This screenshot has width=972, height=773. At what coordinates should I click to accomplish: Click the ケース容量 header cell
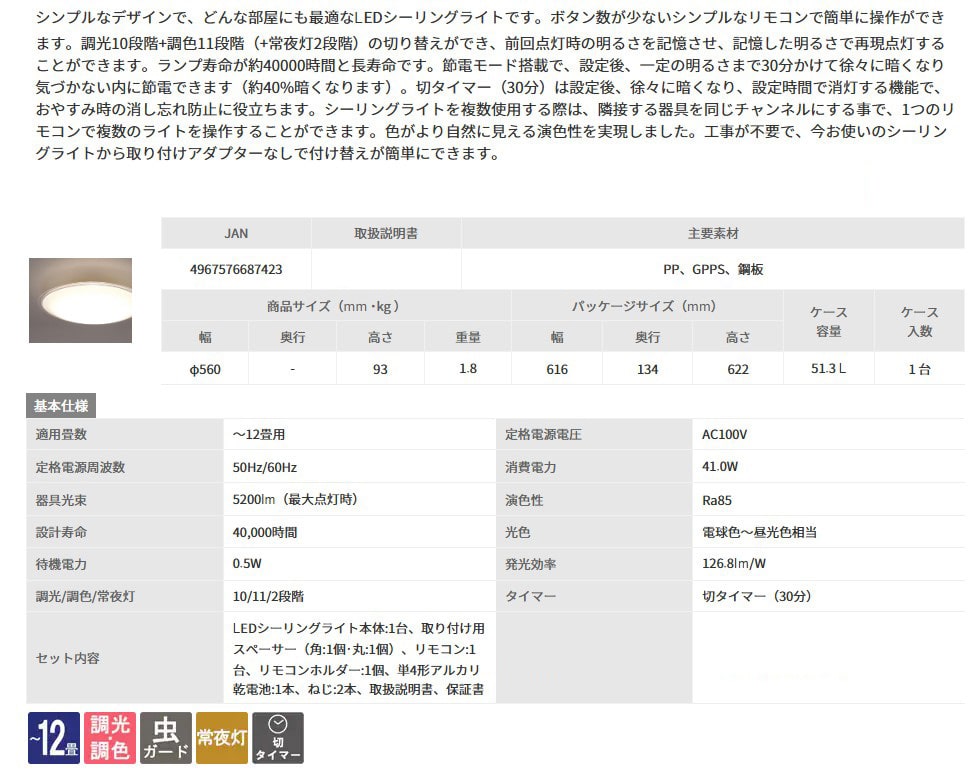(x=828, y=322)
